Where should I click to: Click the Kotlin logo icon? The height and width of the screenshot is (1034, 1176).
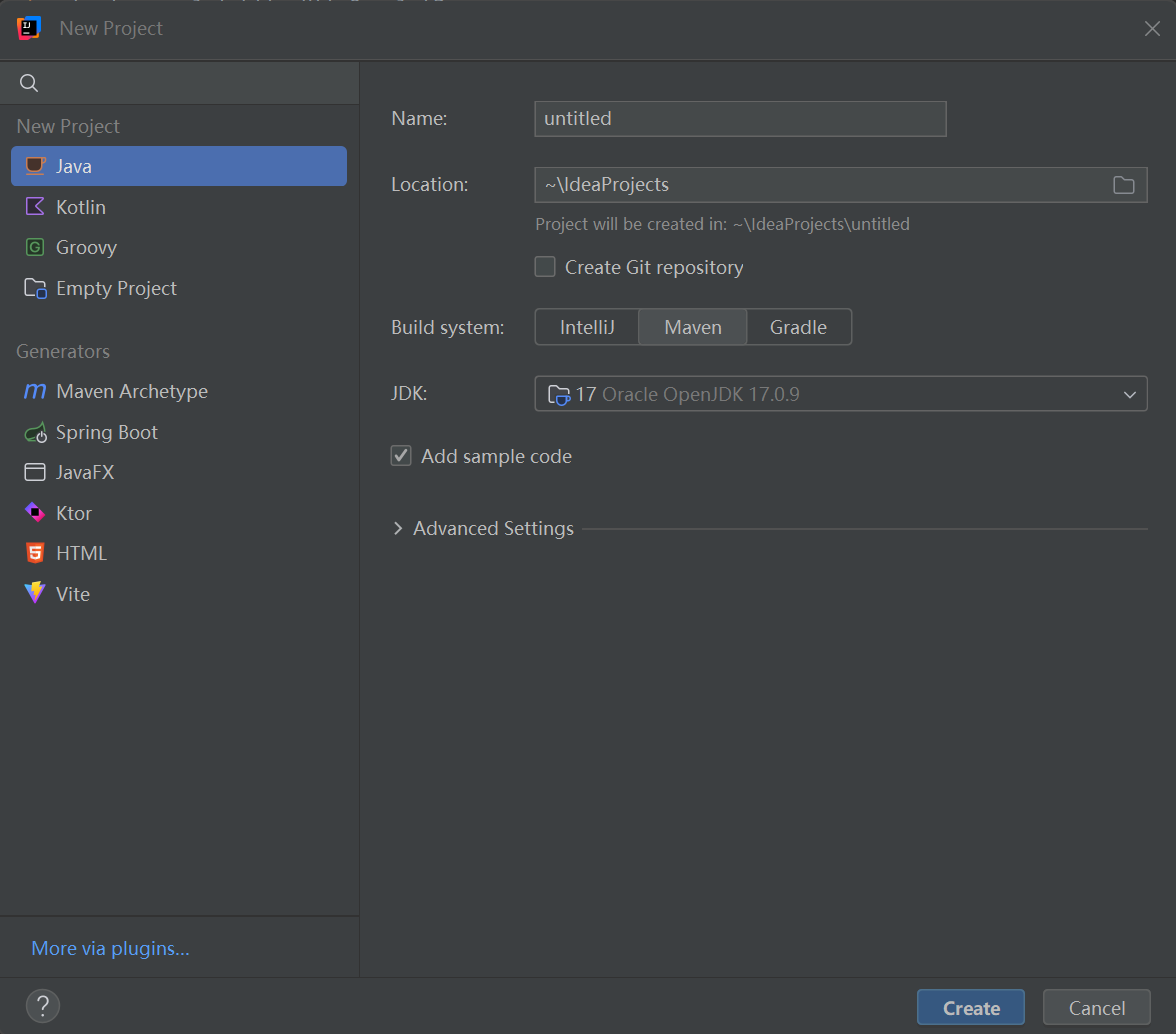click(35, 206)
